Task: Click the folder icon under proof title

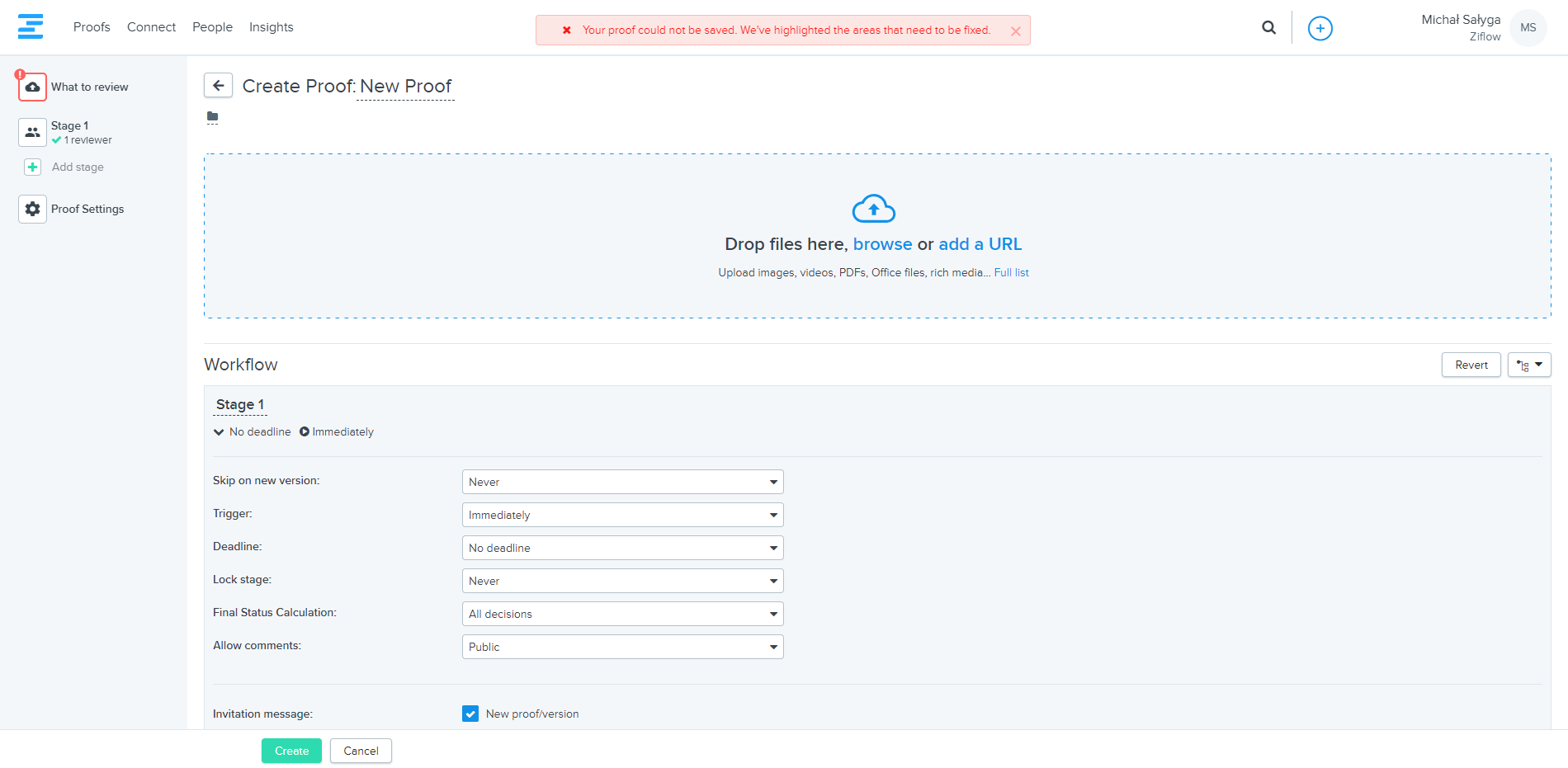Action: point(212,117)
